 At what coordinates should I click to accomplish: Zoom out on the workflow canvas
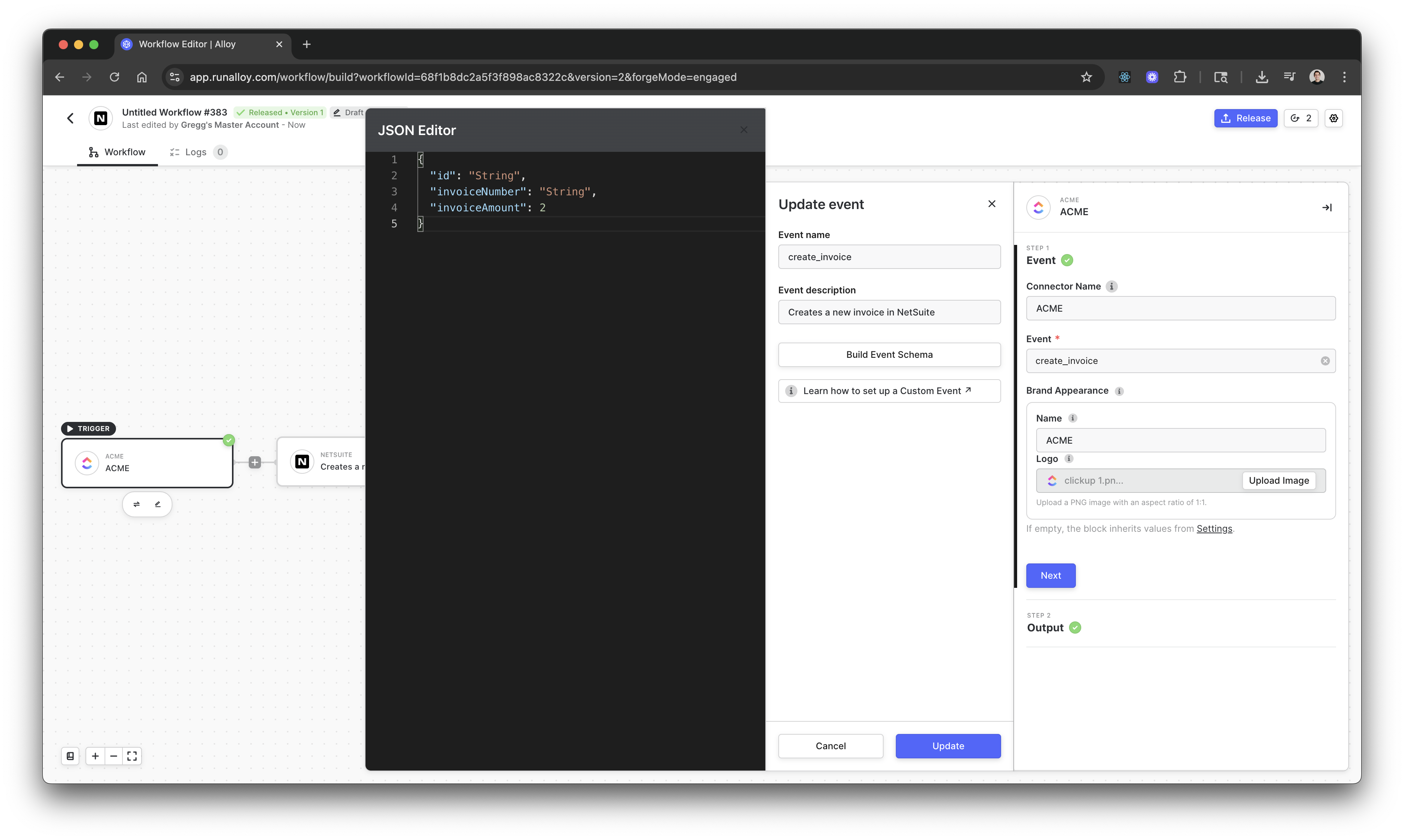pos(114,756)
